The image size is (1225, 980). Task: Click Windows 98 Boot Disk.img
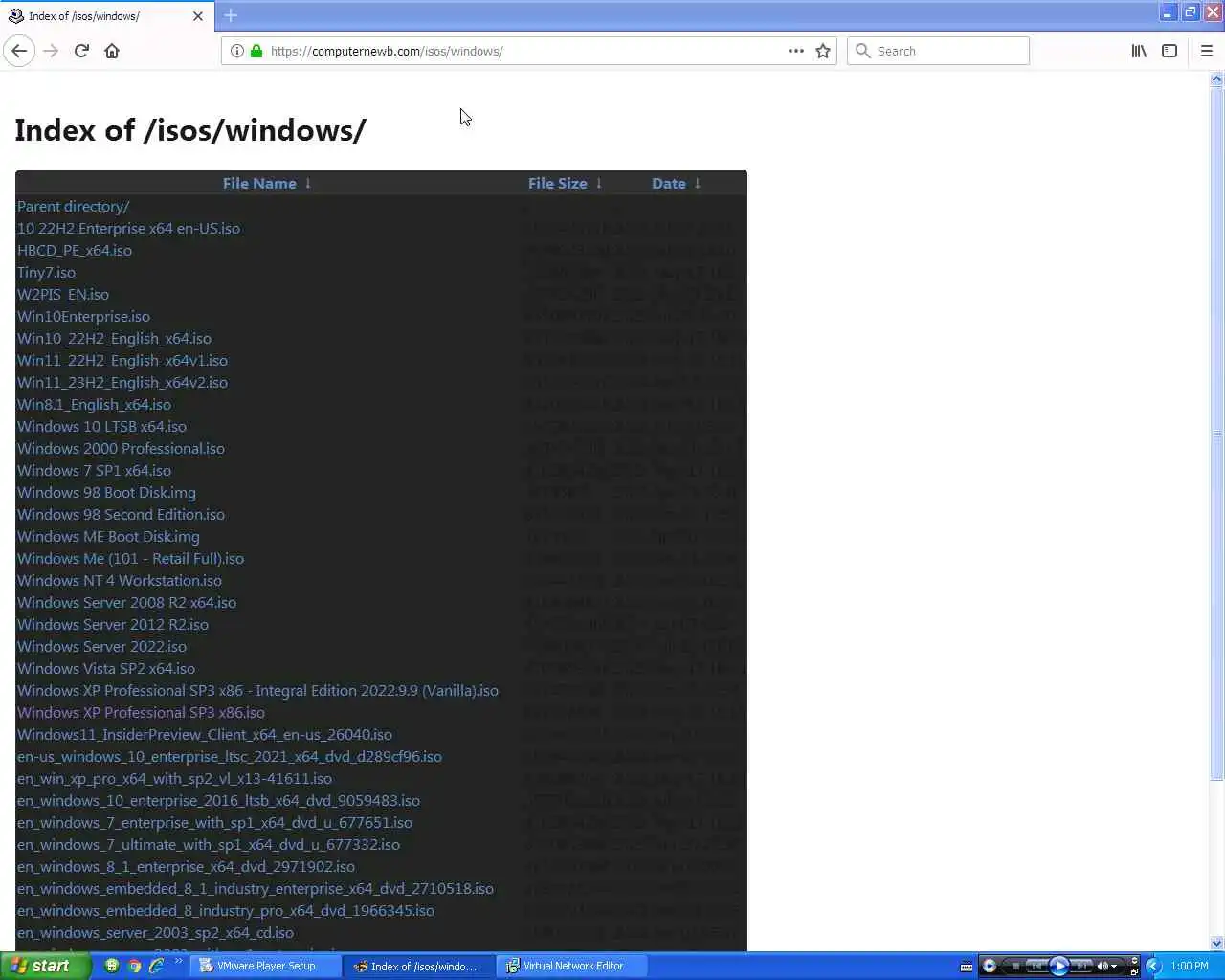click(x=106, y=492)
